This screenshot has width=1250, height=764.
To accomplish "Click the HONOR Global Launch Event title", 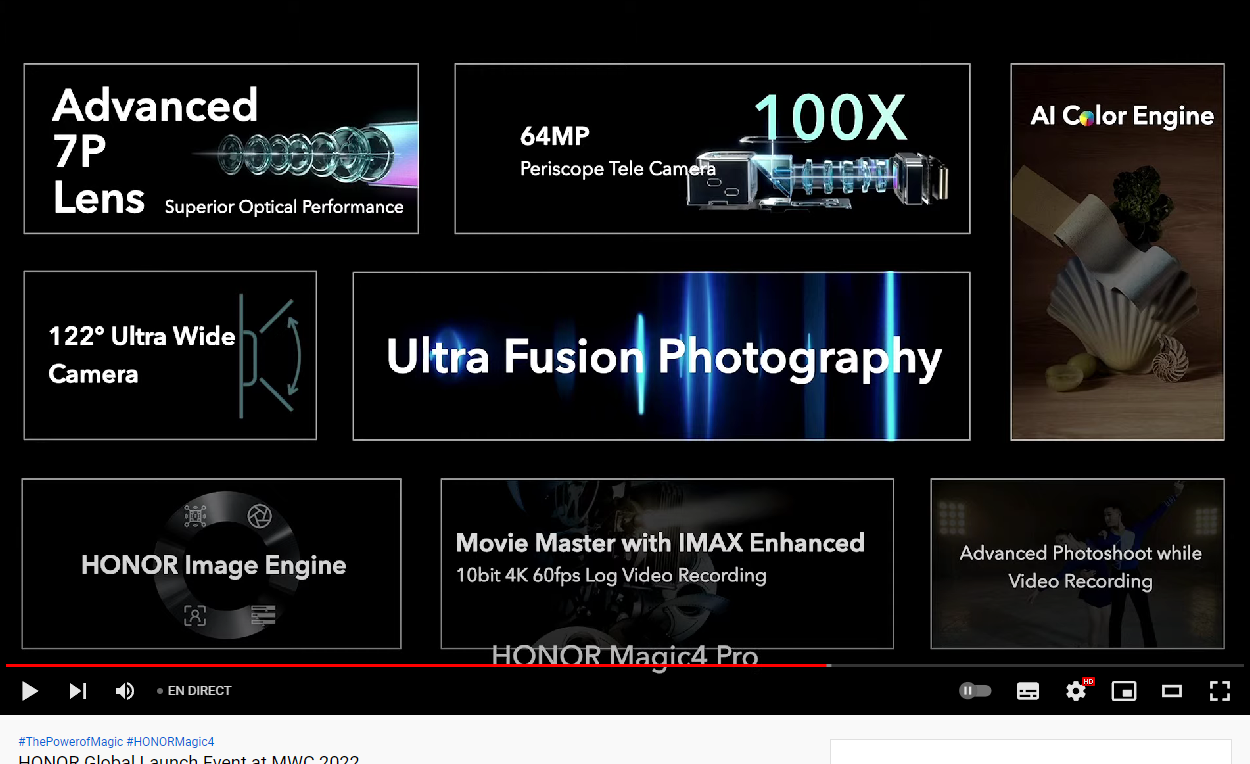I will (x=188, y=759).
